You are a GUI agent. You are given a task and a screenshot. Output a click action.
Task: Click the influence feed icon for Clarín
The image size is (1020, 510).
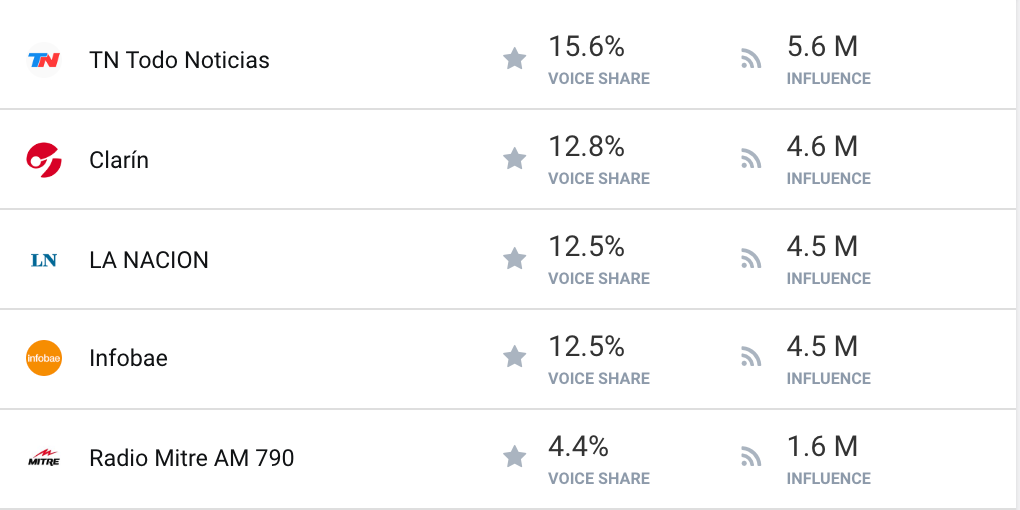pos(751,158)
